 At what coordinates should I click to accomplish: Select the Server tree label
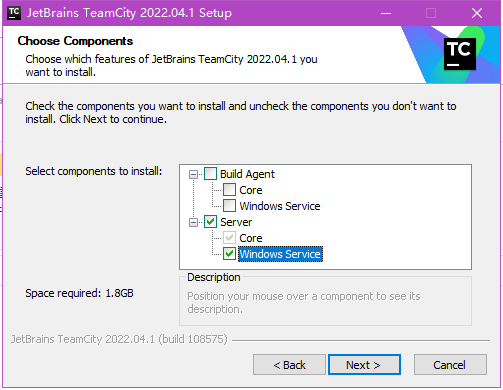(236, 222)
